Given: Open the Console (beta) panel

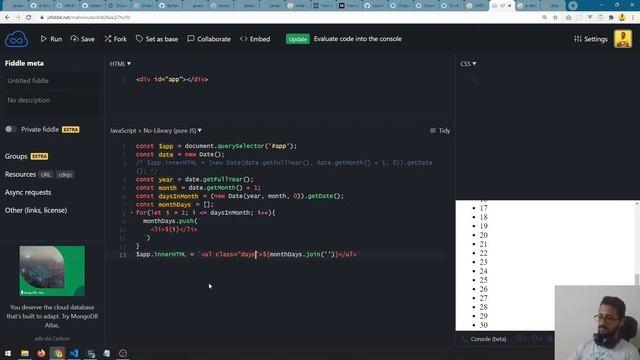Looking at the screenshot, I should pyautogui.click(x=488, y=339).
